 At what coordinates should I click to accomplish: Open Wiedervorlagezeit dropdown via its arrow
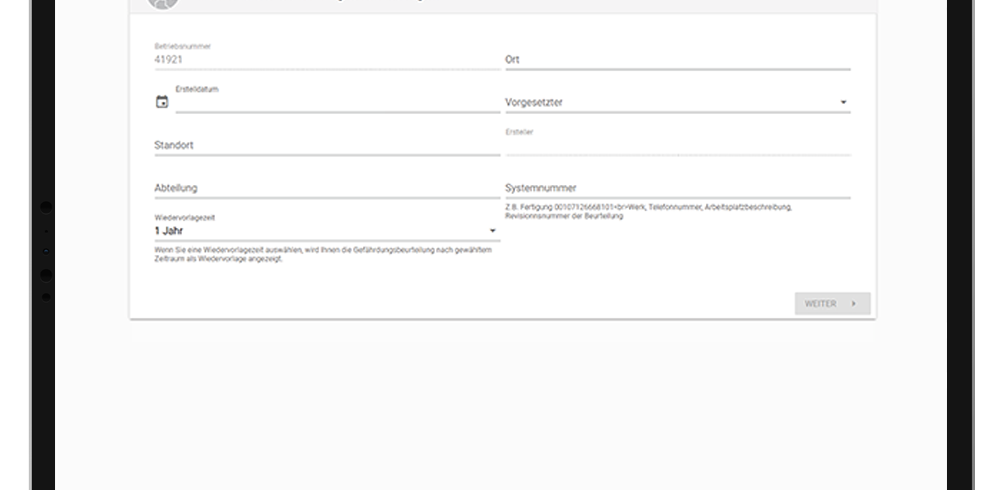[492, 231]
